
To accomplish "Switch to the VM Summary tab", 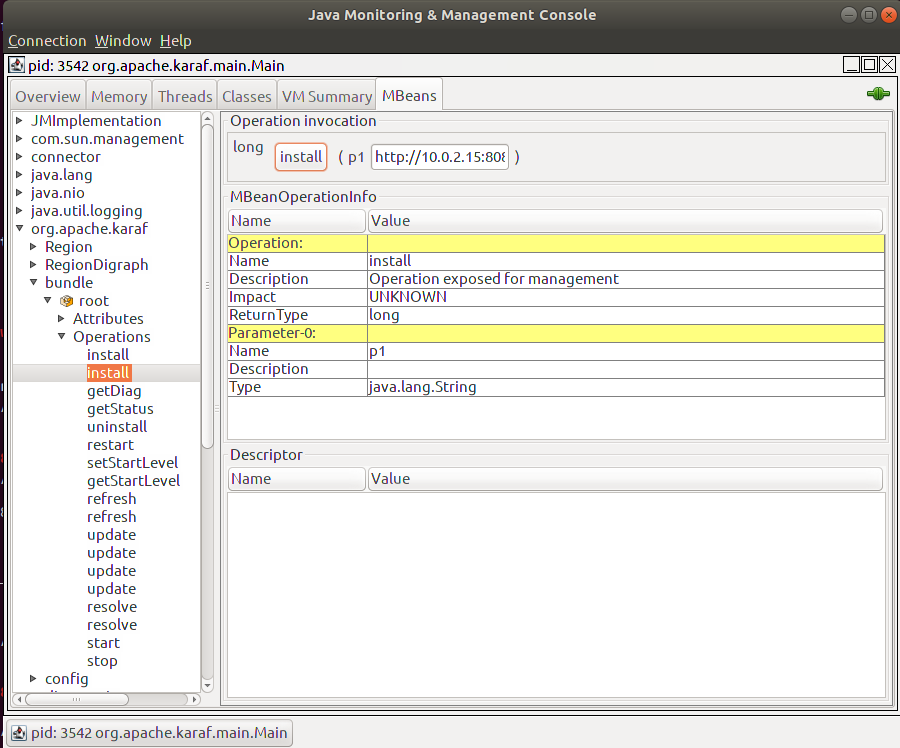I will pos(327,96).
